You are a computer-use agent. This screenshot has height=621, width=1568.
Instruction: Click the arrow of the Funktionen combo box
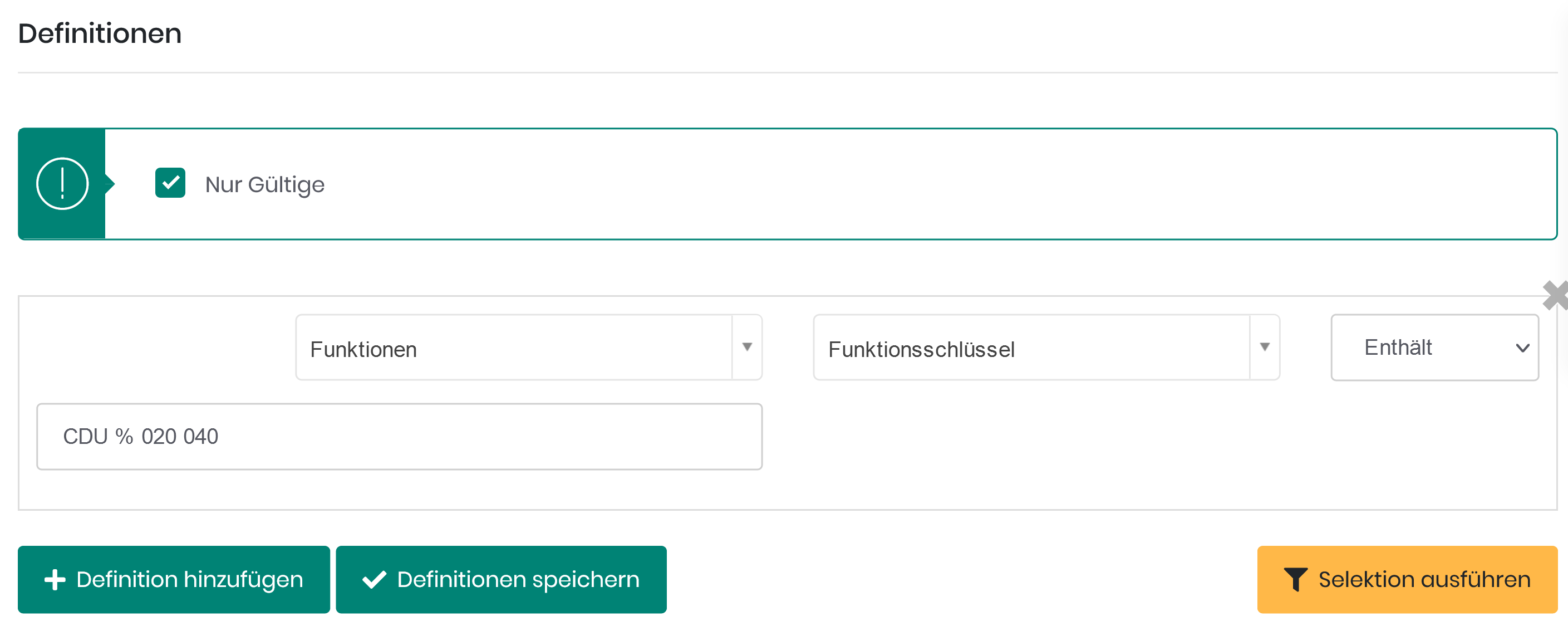[x=747, y=348]
